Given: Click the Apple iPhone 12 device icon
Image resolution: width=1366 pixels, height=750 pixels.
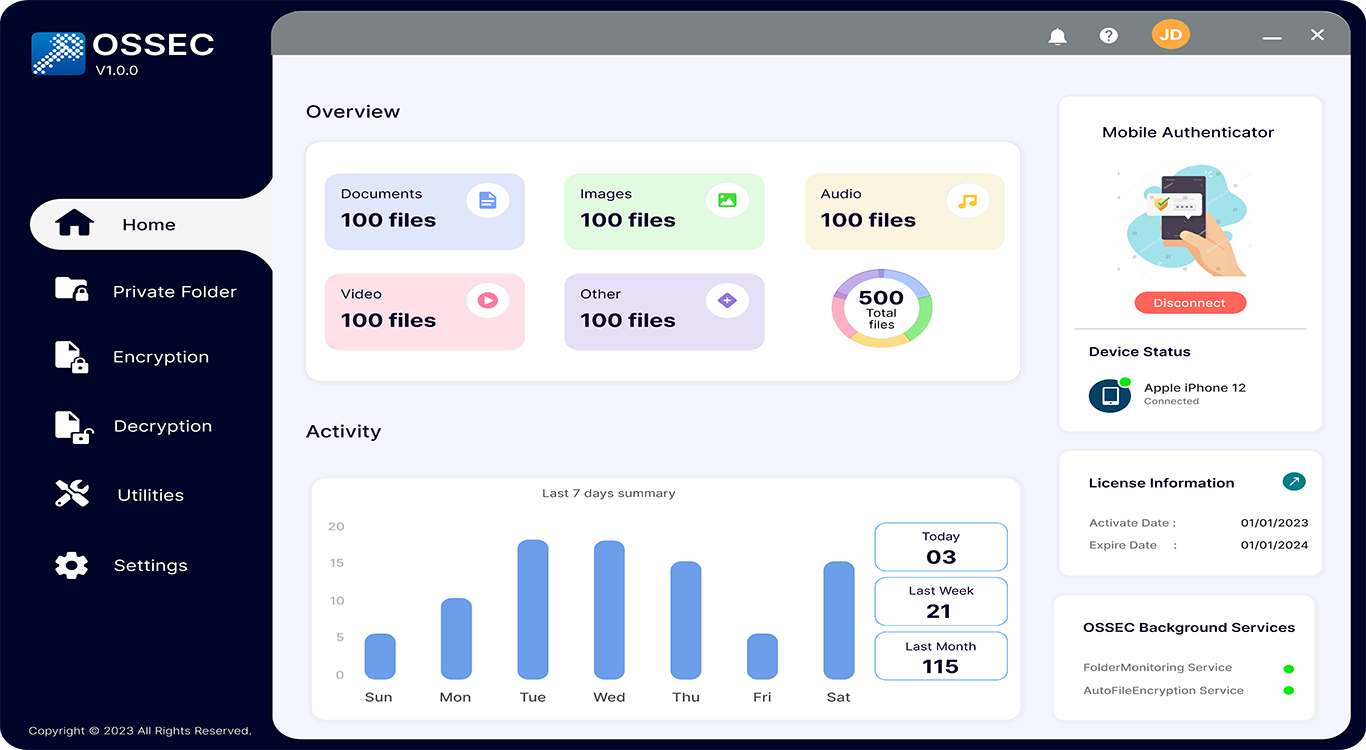Looking at the screenshot, I should 1109,395.
